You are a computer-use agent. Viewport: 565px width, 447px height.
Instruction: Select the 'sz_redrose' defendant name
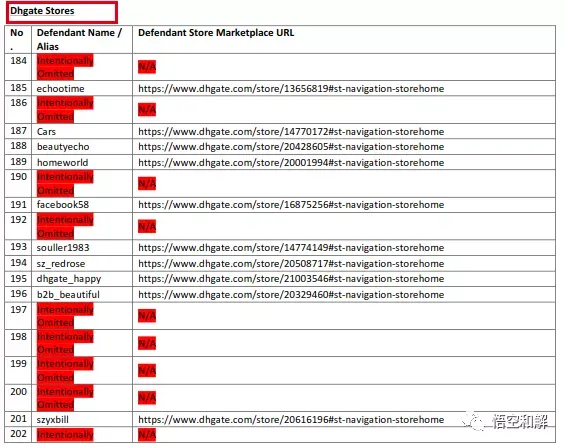pos(61,264)
